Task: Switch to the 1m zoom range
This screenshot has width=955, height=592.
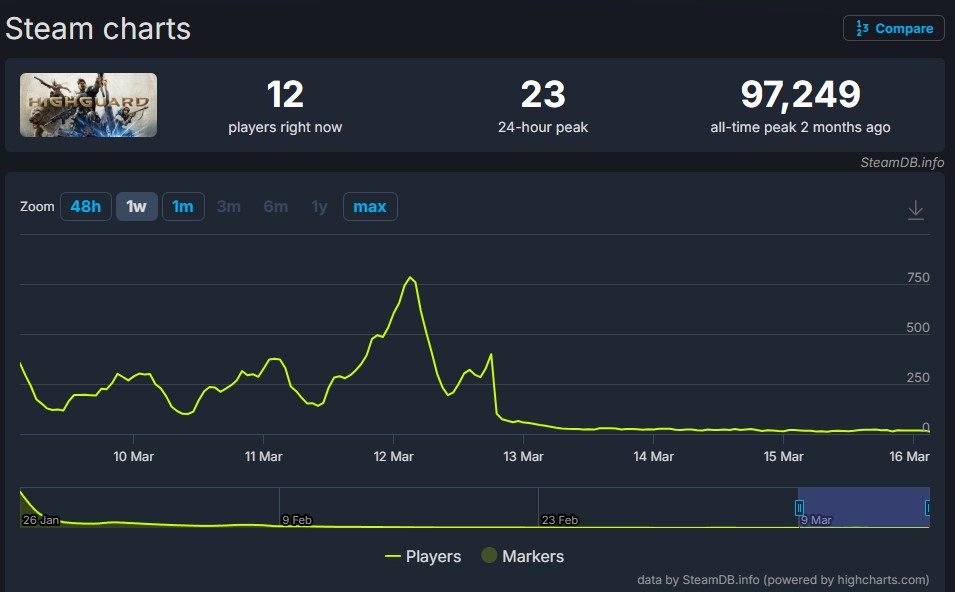Action: 183,206
